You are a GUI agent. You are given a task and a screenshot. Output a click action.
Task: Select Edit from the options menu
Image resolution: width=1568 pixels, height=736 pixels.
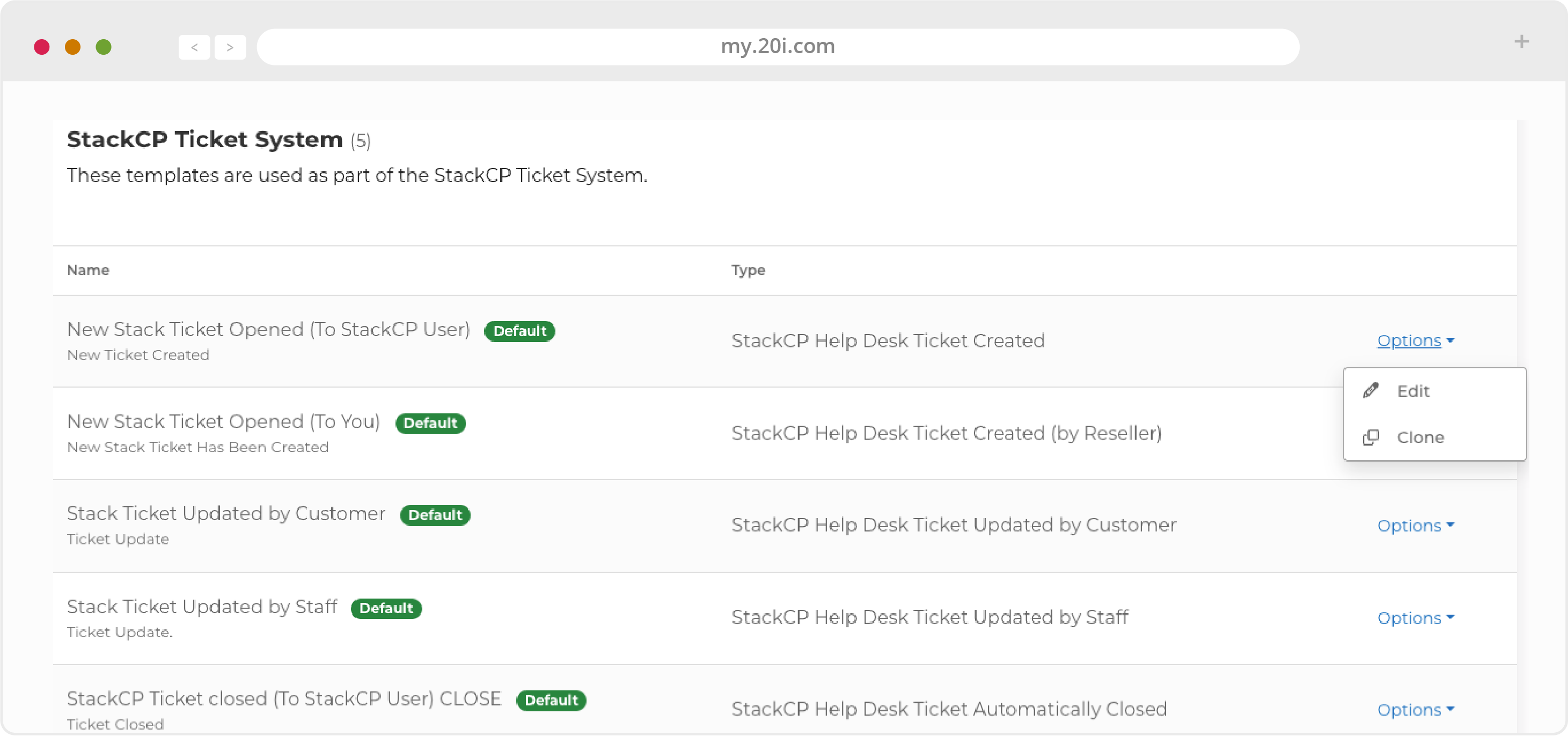[1435, 391]
